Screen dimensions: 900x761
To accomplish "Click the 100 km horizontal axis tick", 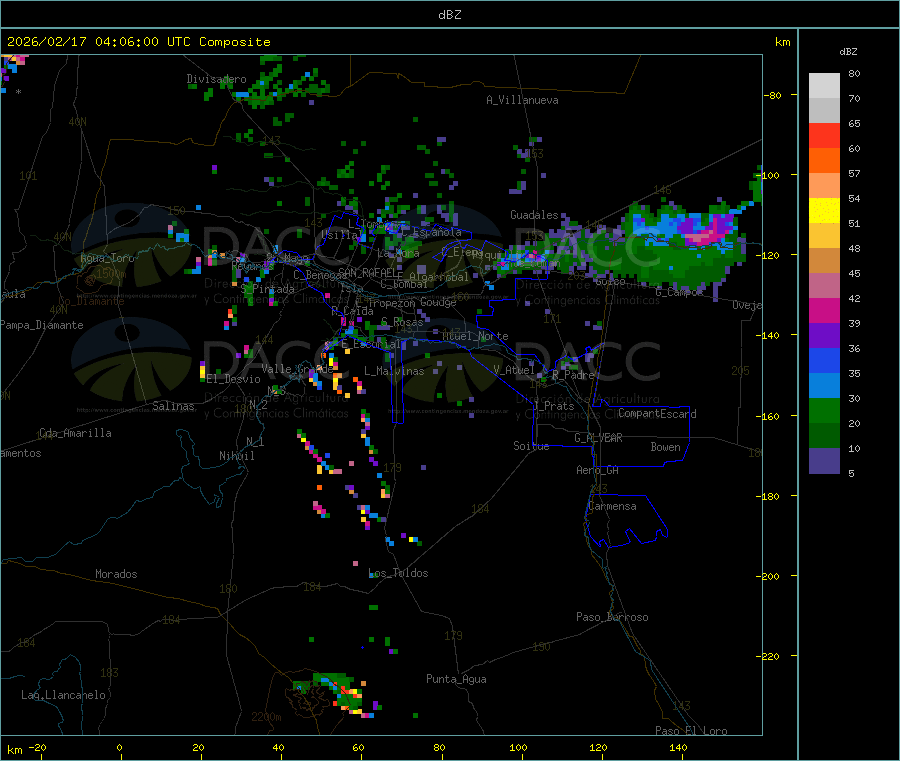I will [518, 747].
